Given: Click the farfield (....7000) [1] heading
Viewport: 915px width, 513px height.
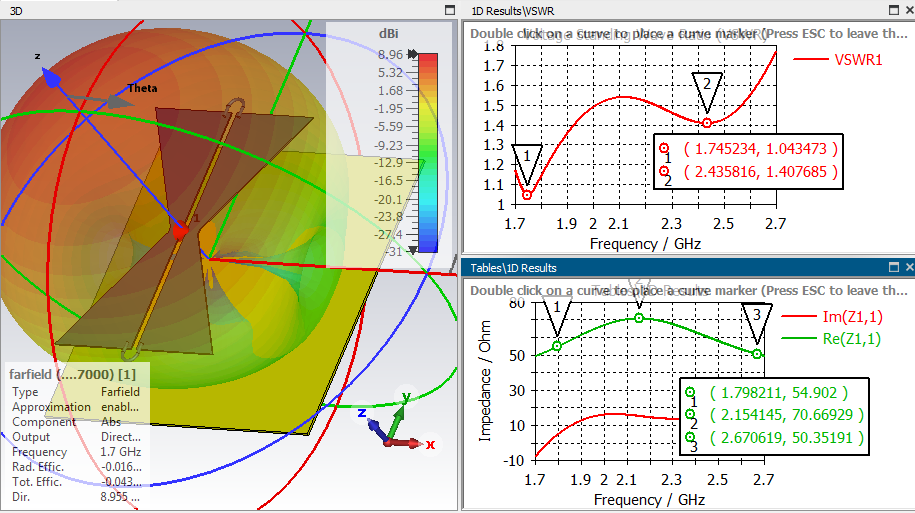Looking at the screenshot, I should 72,374.
